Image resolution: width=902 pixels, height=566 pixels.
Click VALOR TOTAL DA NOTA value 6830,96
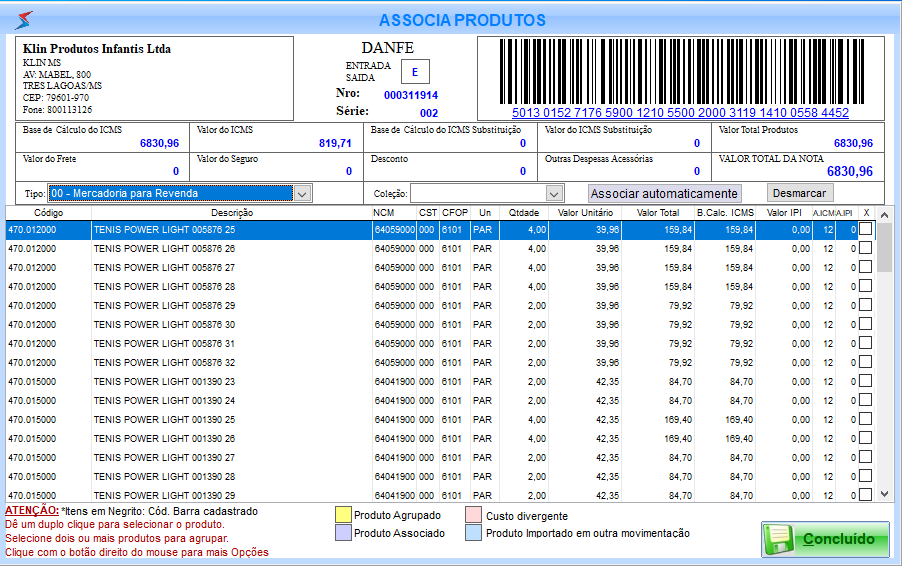click(850, 171)
